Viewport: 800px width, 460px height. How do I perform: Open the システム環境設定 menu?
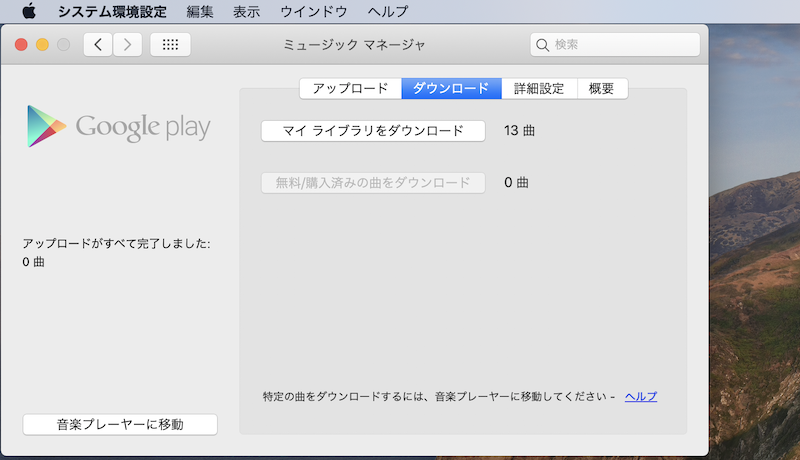(113, 11)
